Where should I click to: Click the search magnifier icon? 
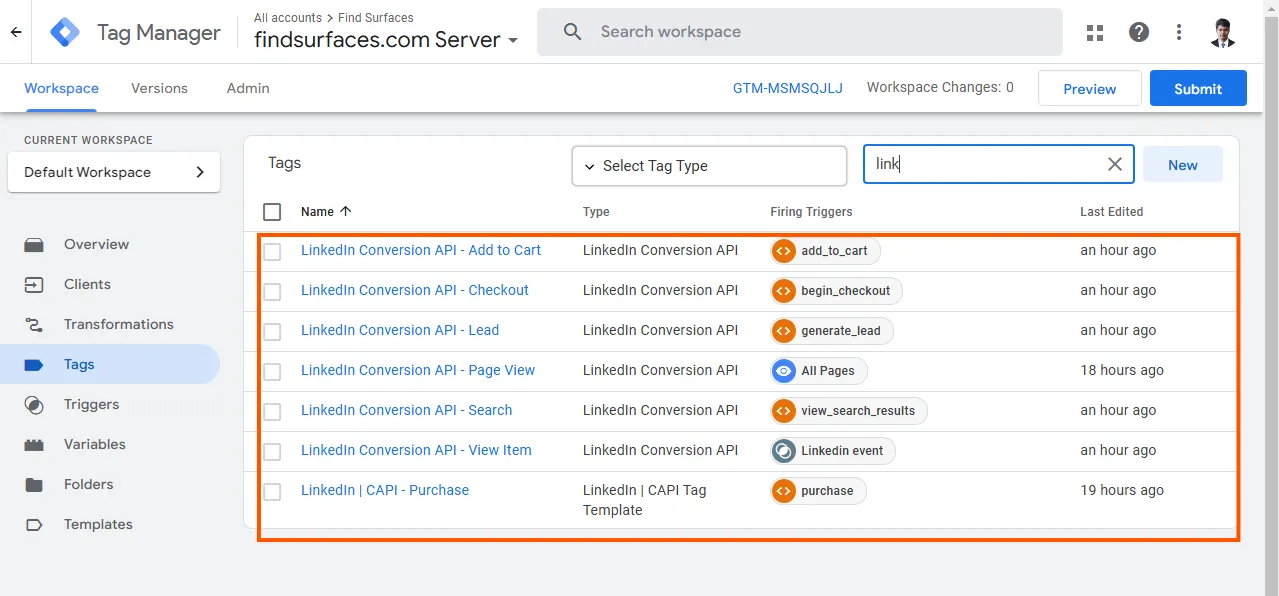[x=573, y=32]
